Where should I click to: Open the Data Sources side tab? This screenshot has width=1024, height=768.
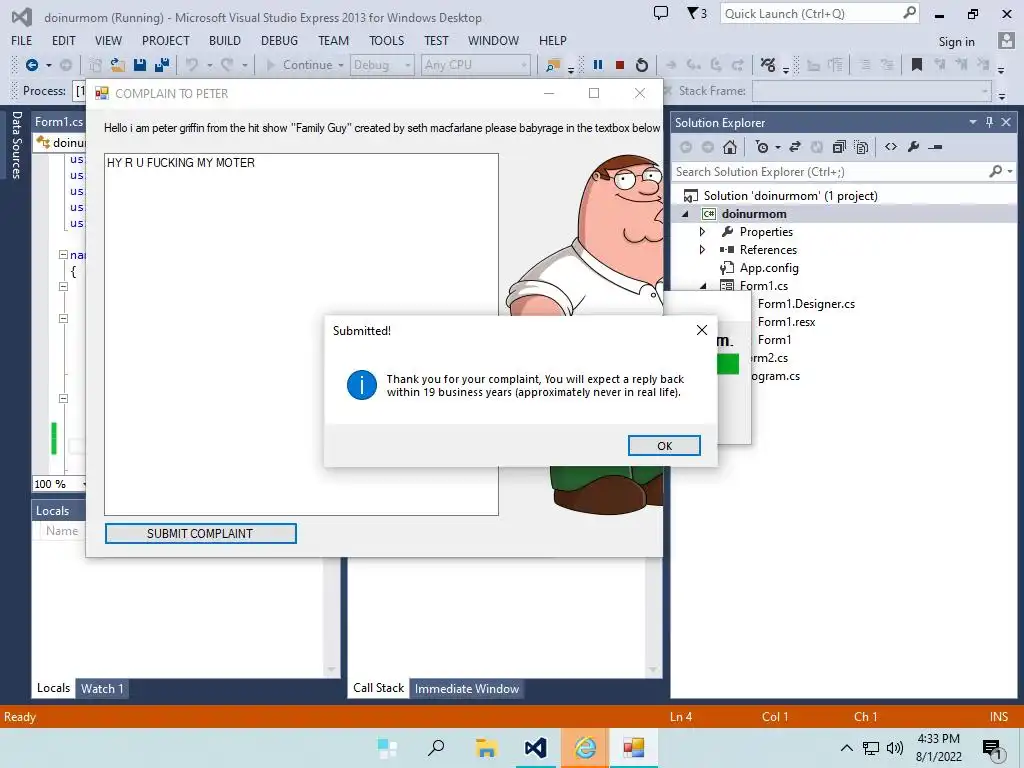click(x=16, y=144)
